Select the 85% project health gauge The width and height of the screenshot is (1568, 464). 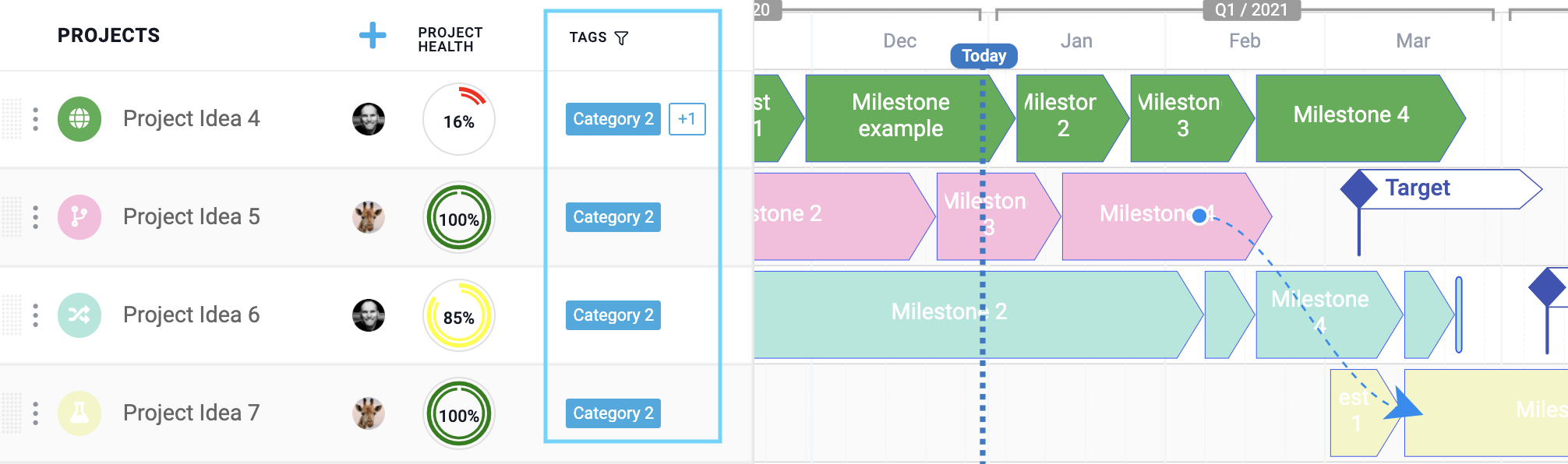click(459, 315)
